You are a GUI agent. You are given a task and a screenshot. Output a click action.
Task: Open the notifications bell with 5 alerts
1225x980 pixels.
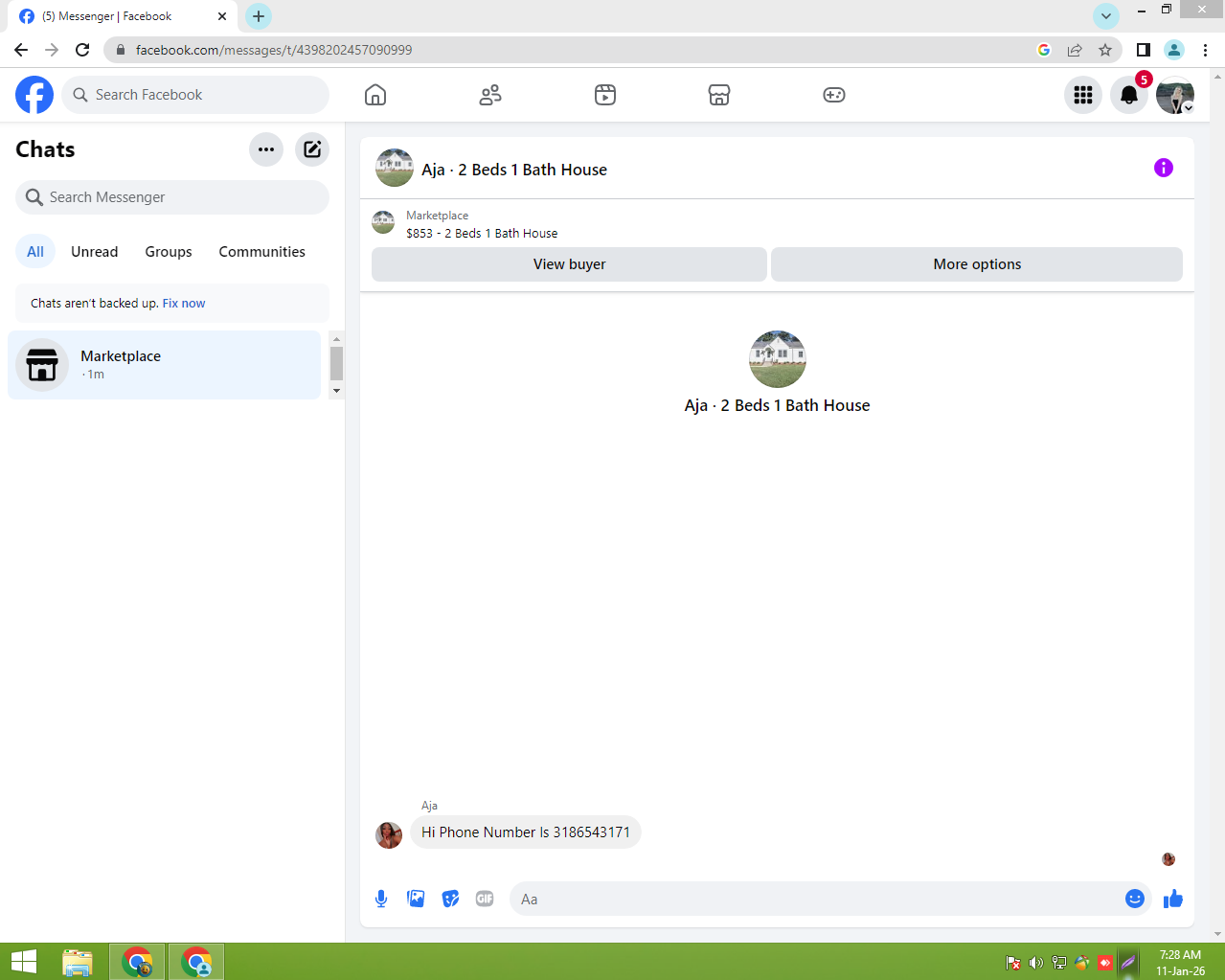click(1129, 95)
